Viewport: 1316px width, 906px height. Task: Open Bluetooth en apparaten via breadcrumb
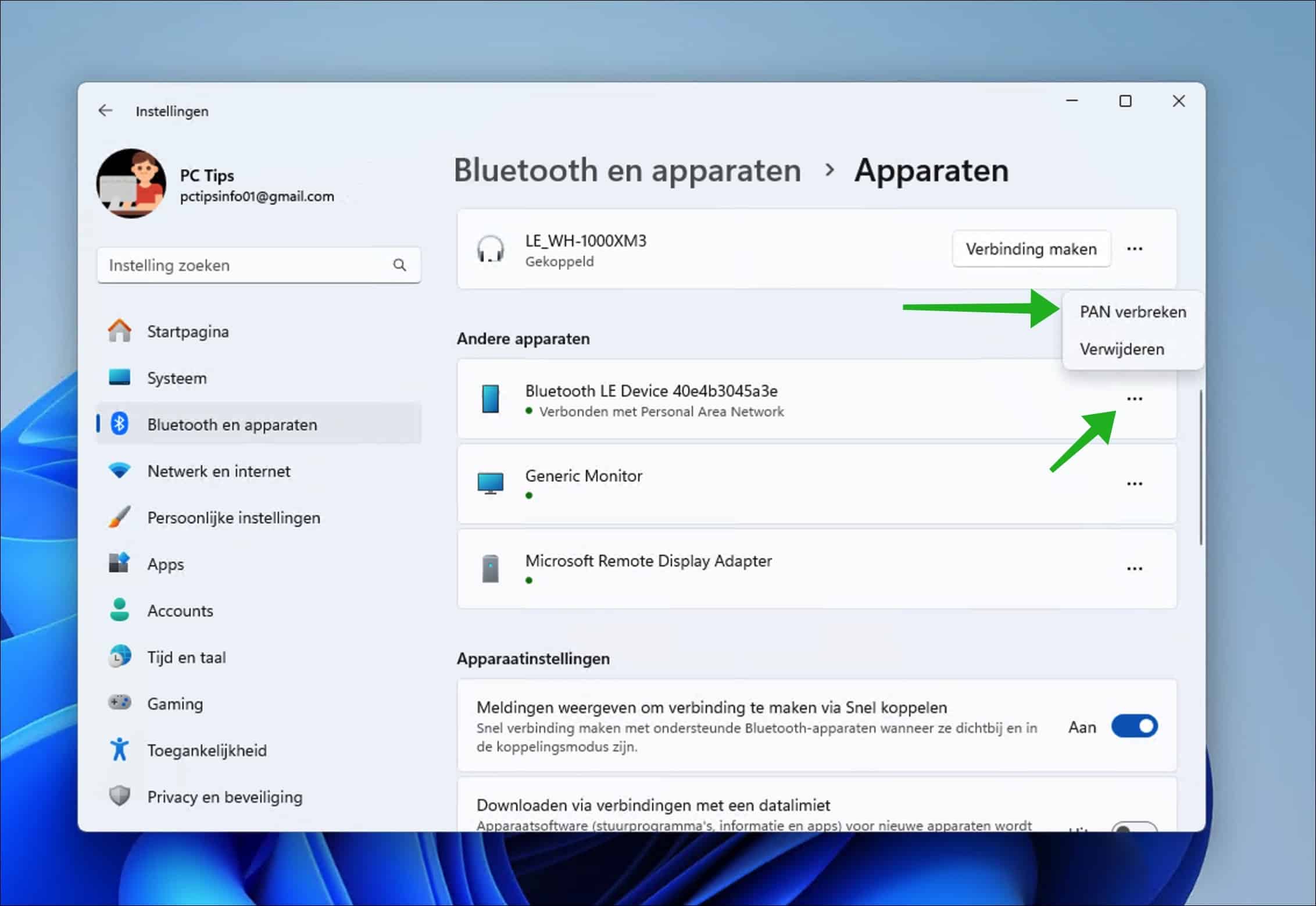pyautogui.click(x=627, y=170)
